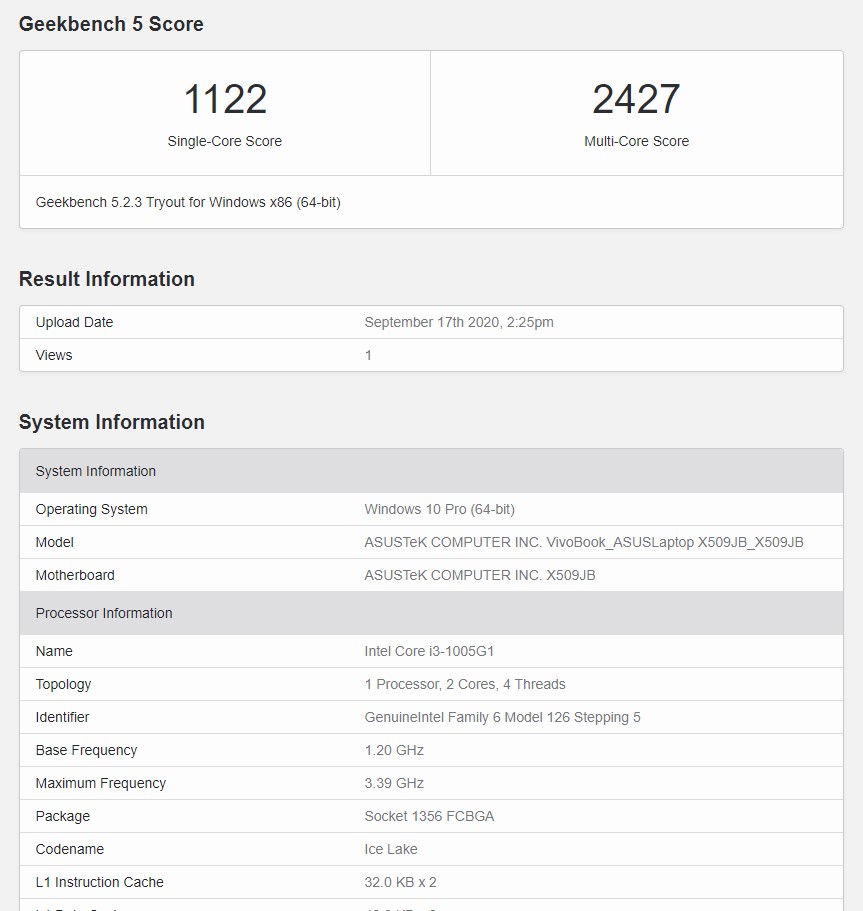Click the Maximum Frequency label
This screenshot has height=911, width=863.
tap(101, 784)
